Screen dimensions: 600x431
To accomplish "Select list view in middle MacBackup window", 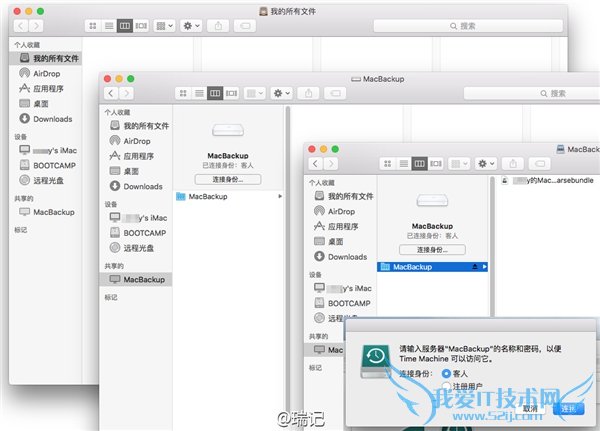I will [x=199, y=93].
